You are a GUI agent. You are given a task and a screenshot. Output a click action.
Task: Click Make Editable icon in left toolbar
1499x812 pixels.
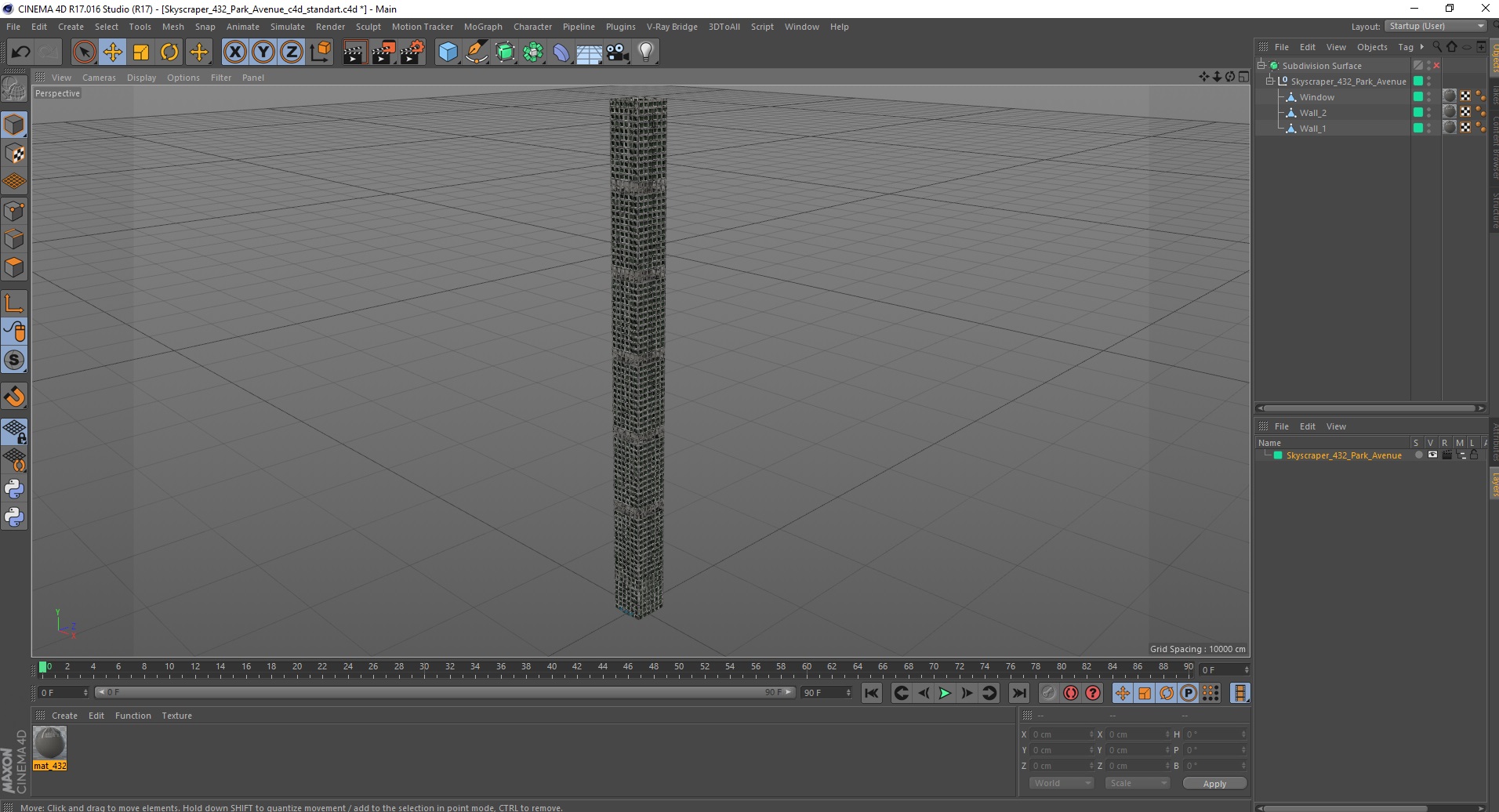[x=14, y=89]
